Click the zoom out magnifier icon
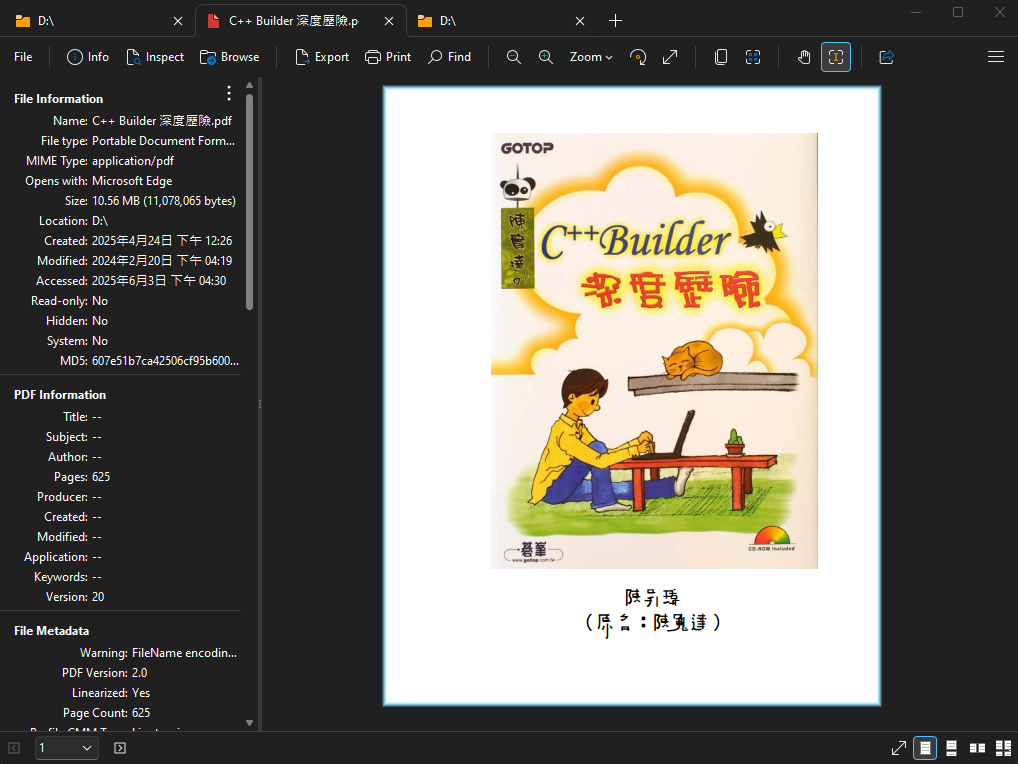Image resolution: width=1018 pixels, height=764 pixels. click(514, 57)
